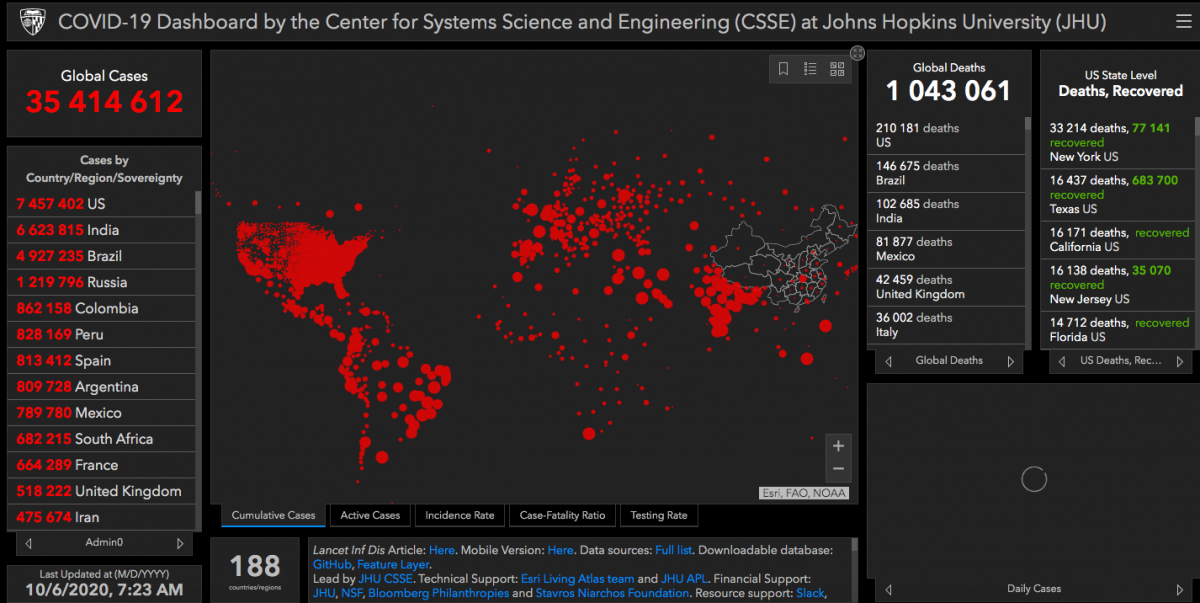Open the Slack resource support link
This screenshot has width=1200, height=603.
(811, 593)
